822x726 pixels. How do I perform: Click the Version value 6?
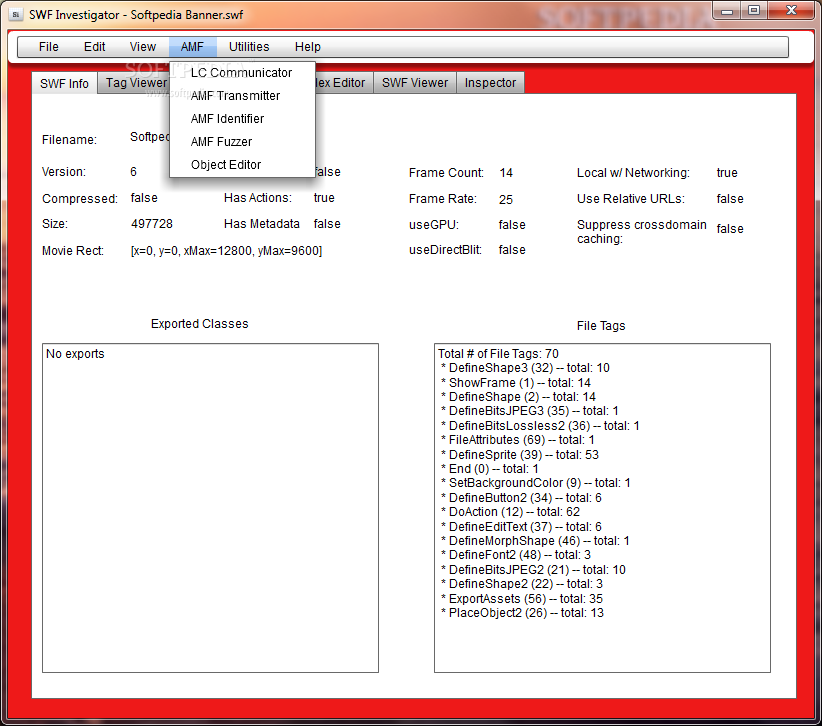click(x=134, y=172)
